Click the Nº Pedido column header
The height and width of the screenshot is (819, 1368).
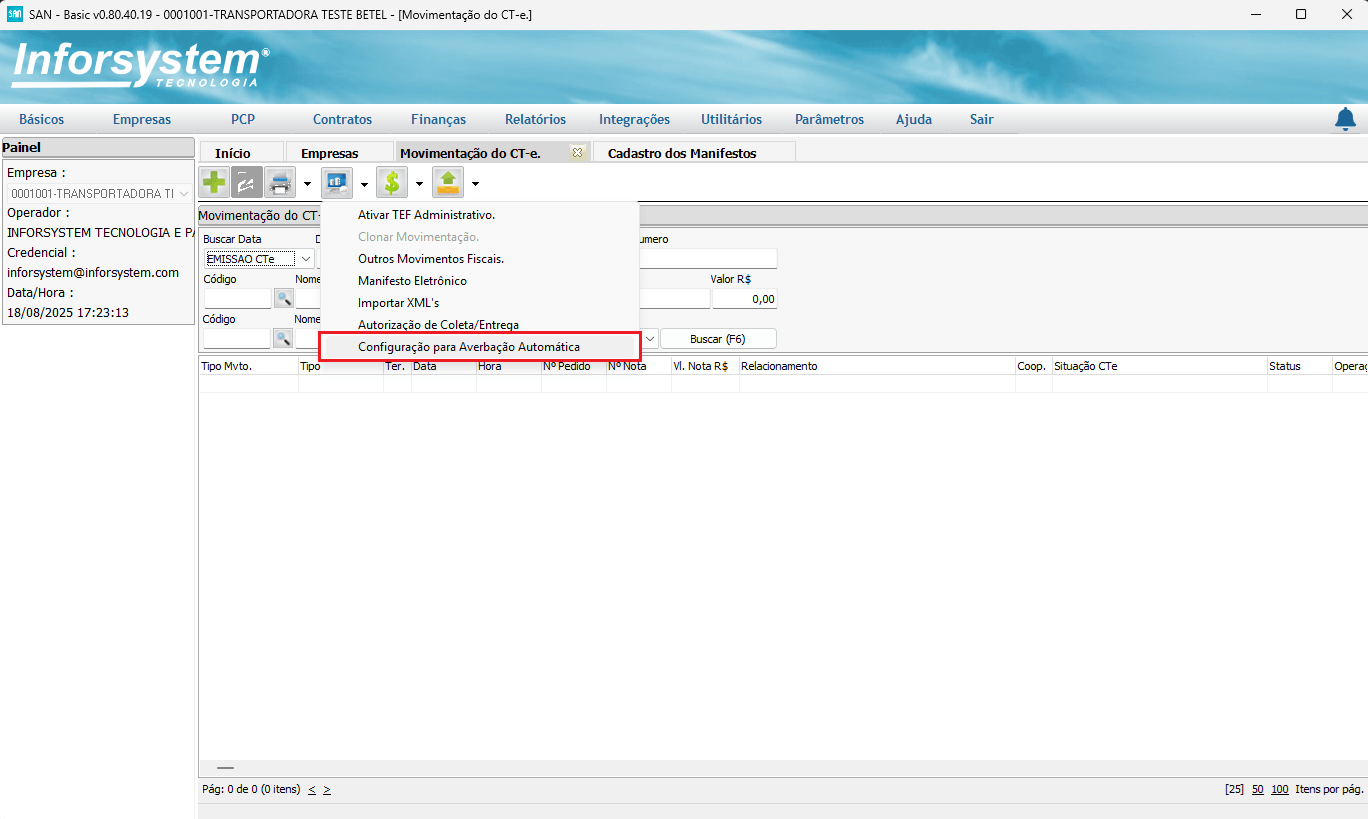tap(574, 366)
